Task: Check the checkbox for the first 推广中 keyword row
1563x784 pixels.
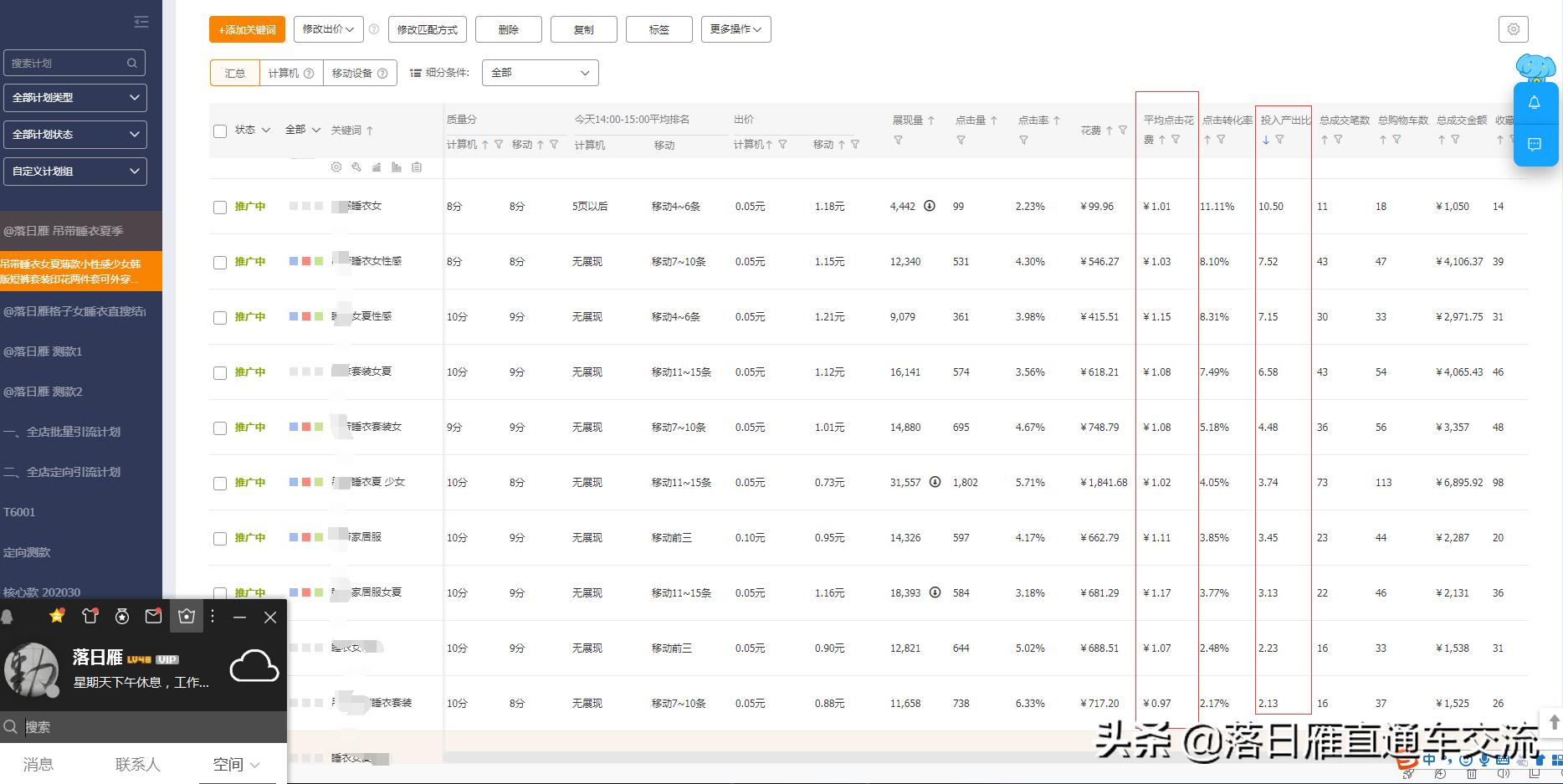Action: (220, 207)
